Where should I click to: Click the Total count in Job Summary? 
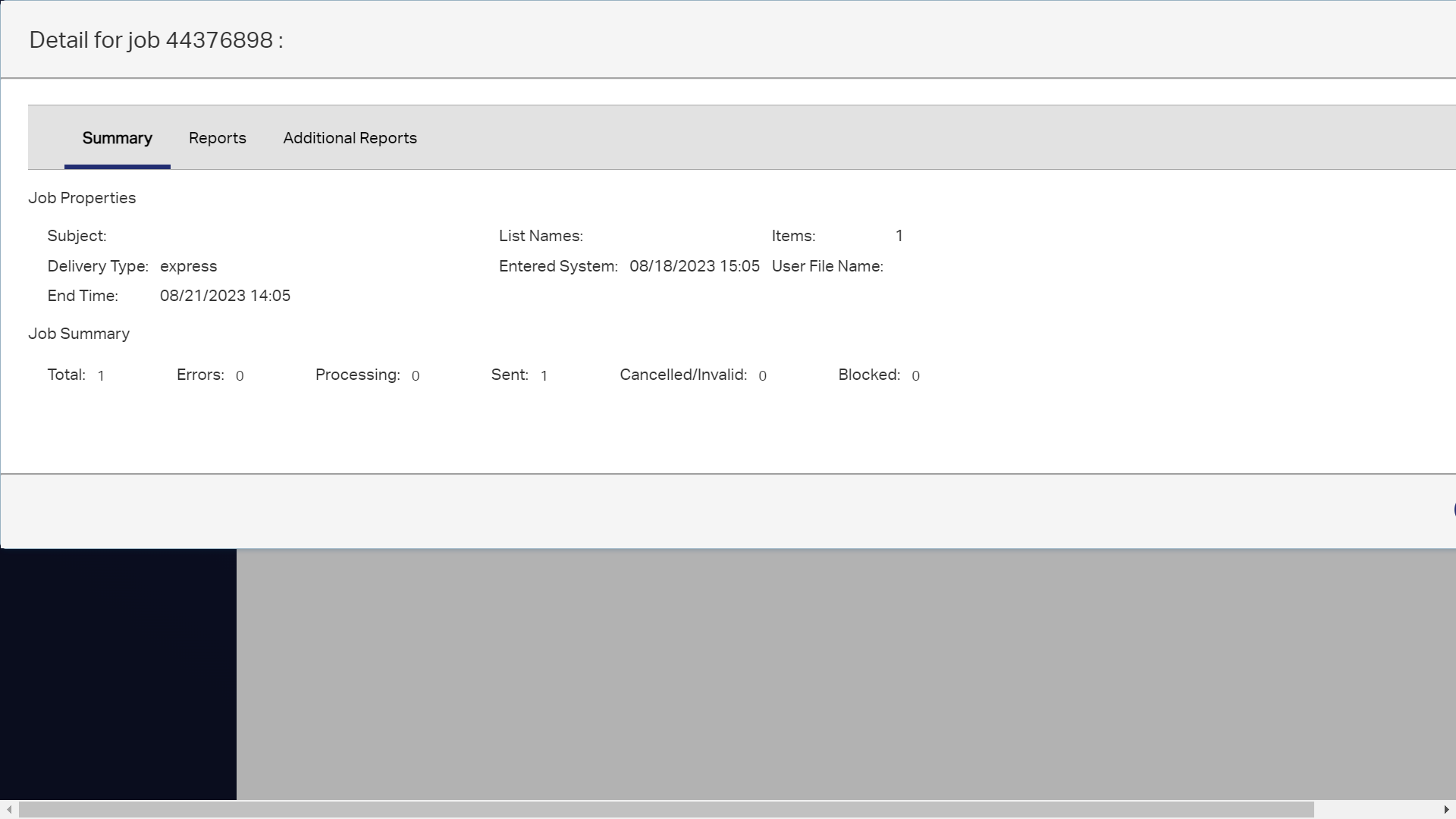[101, 375]
